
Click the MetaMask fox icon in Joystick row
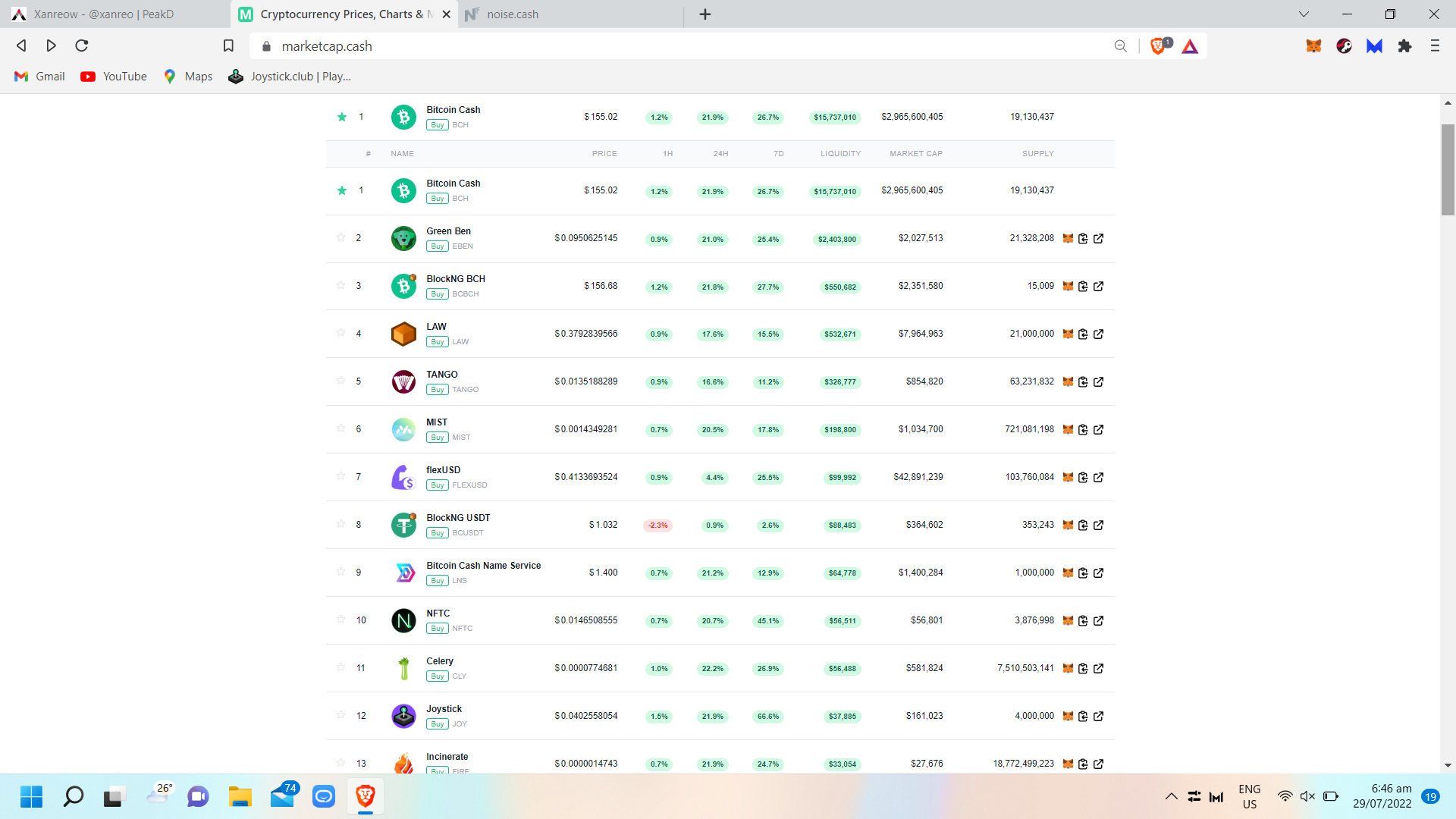[x=1068, y=716]
